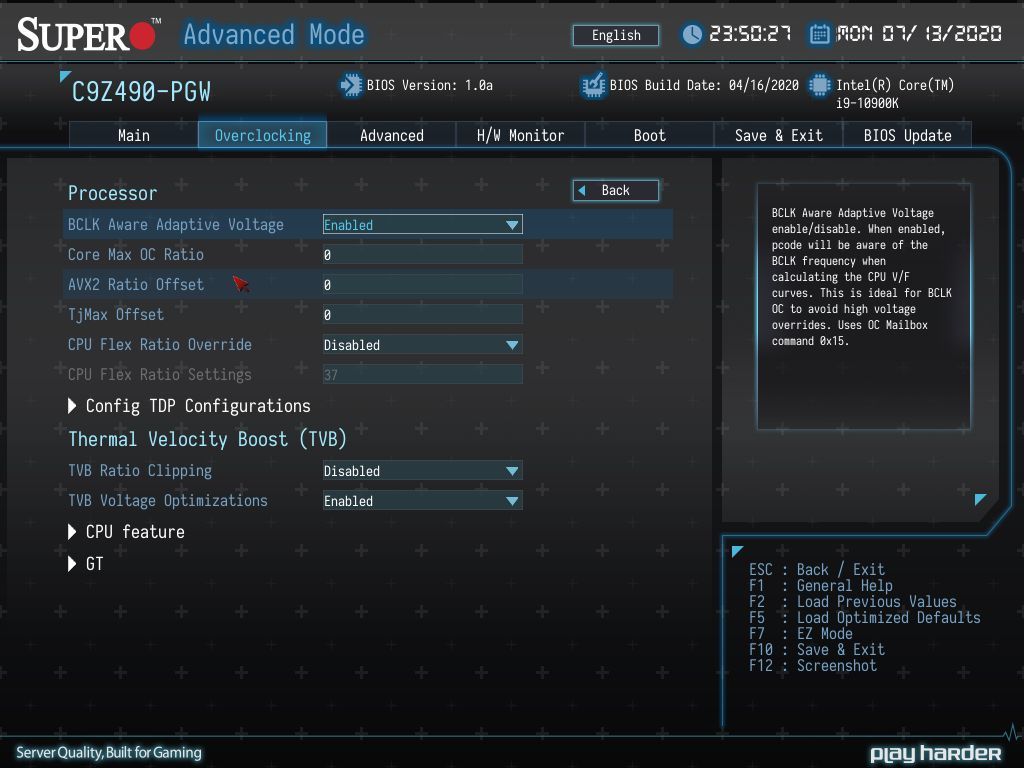Viewport: 1024px width, 768px height.
Task: Click the F10 : Save & Exit hint
Action: (x=816, y=650)
